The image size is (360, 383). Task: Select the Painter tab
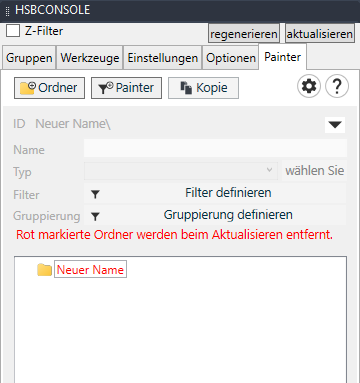tap(283, 57)
